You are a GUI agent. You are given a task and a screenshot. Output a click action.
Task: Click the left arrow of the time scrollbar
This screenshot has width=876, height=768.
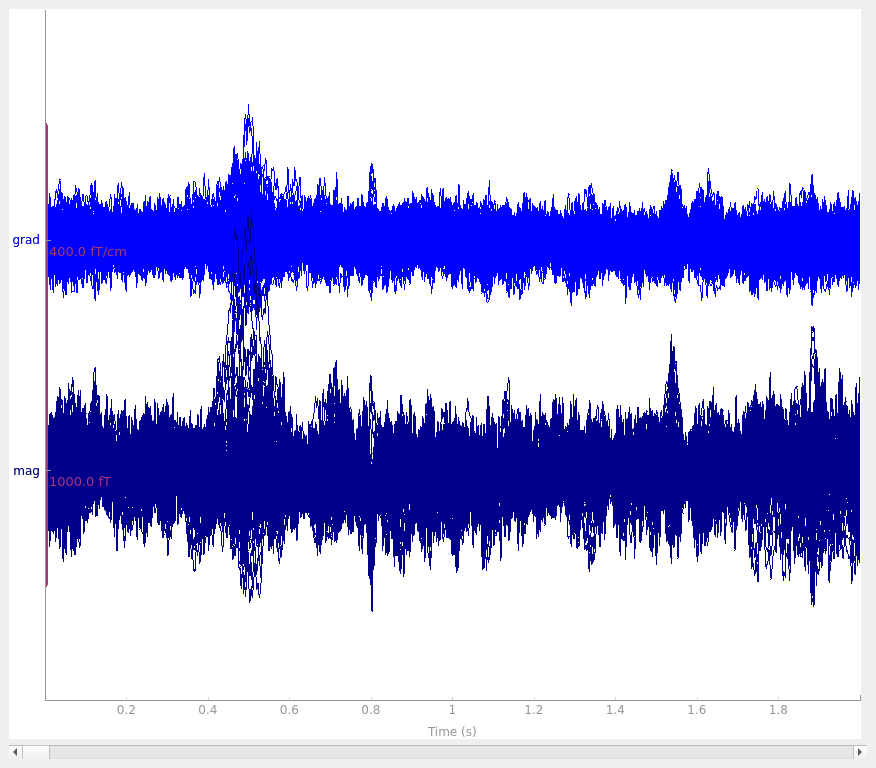[15, 752]
